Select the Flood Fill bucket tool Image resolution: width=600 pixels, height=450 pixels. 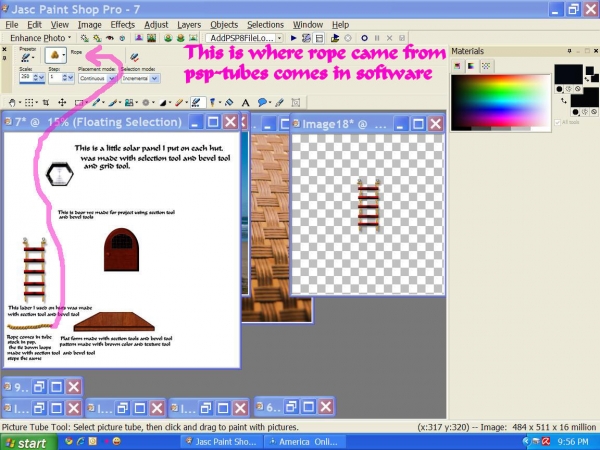229,103
